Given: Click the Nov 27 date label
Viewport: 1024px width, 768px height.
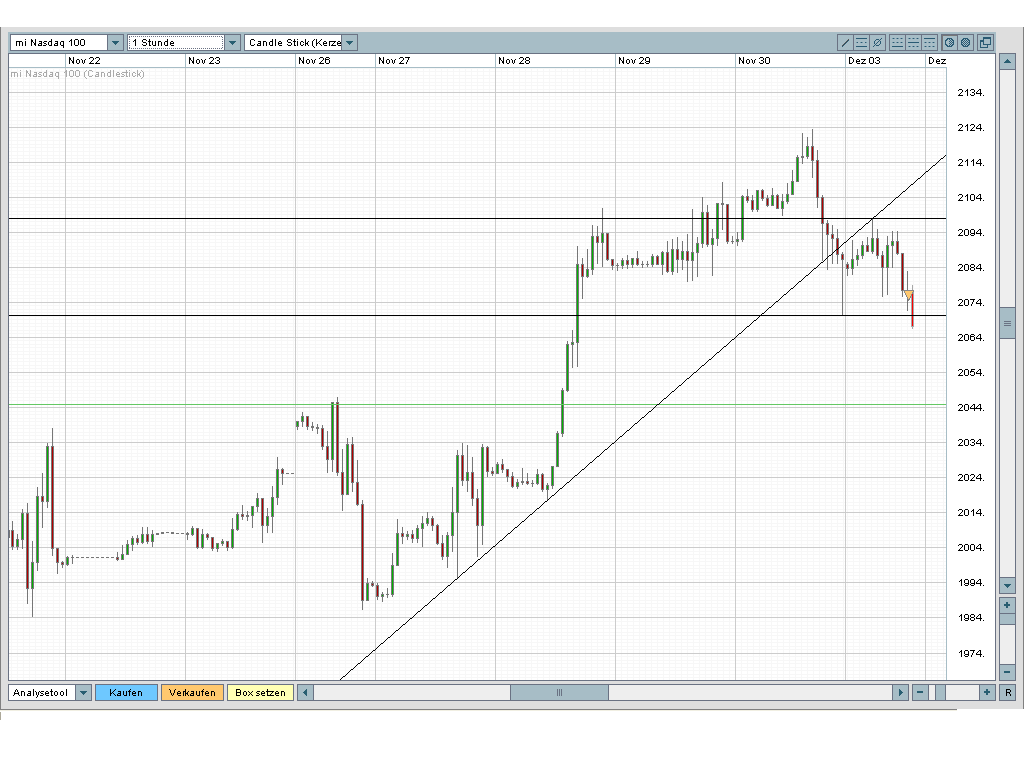Looking at the screenshot, I should tap(394, 60).
